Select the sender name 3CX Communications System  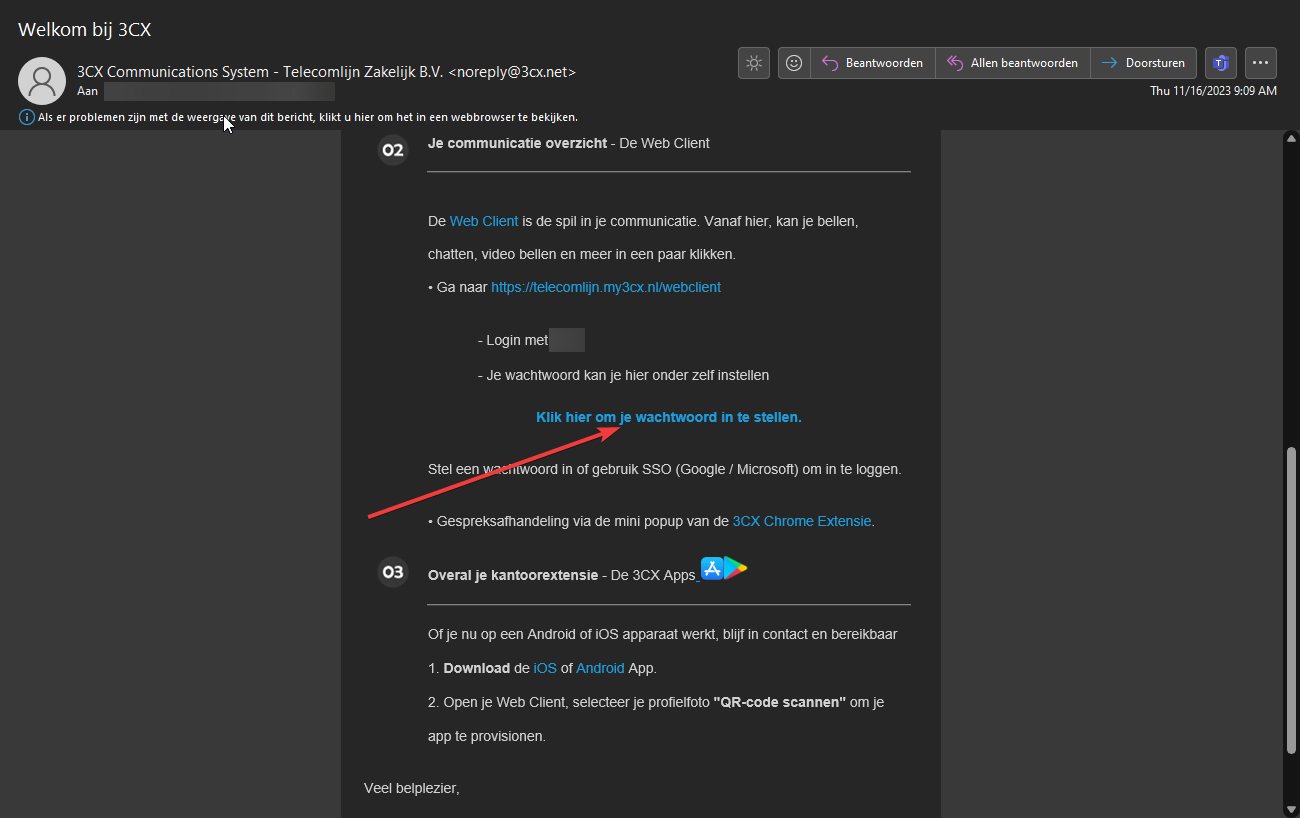pos(173,72)
